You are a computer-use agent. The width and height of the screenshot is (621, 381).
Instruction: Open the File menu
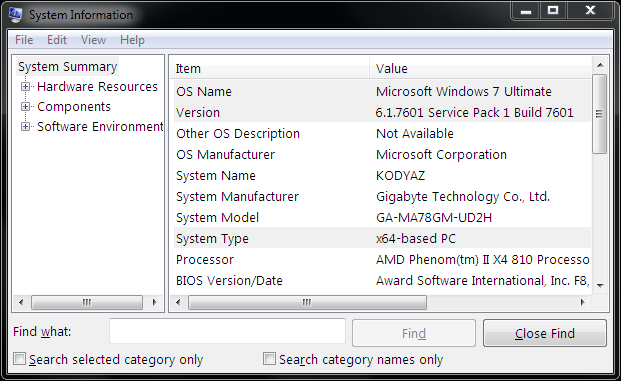click(x=24, y=40)
